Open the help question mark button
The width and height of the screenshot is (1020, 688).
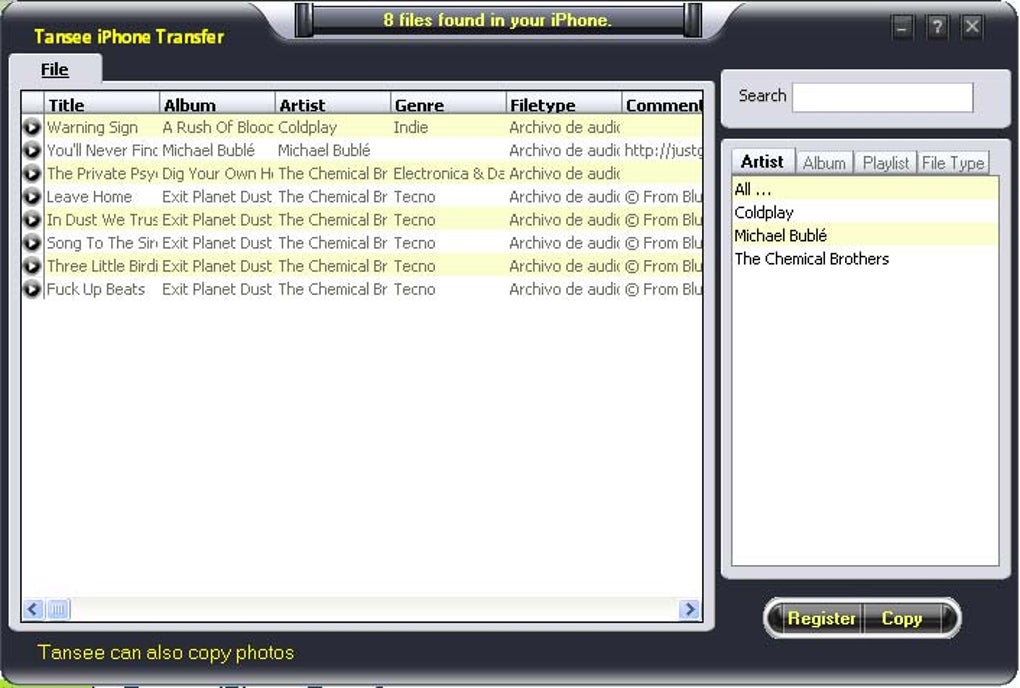coord(937,27)
